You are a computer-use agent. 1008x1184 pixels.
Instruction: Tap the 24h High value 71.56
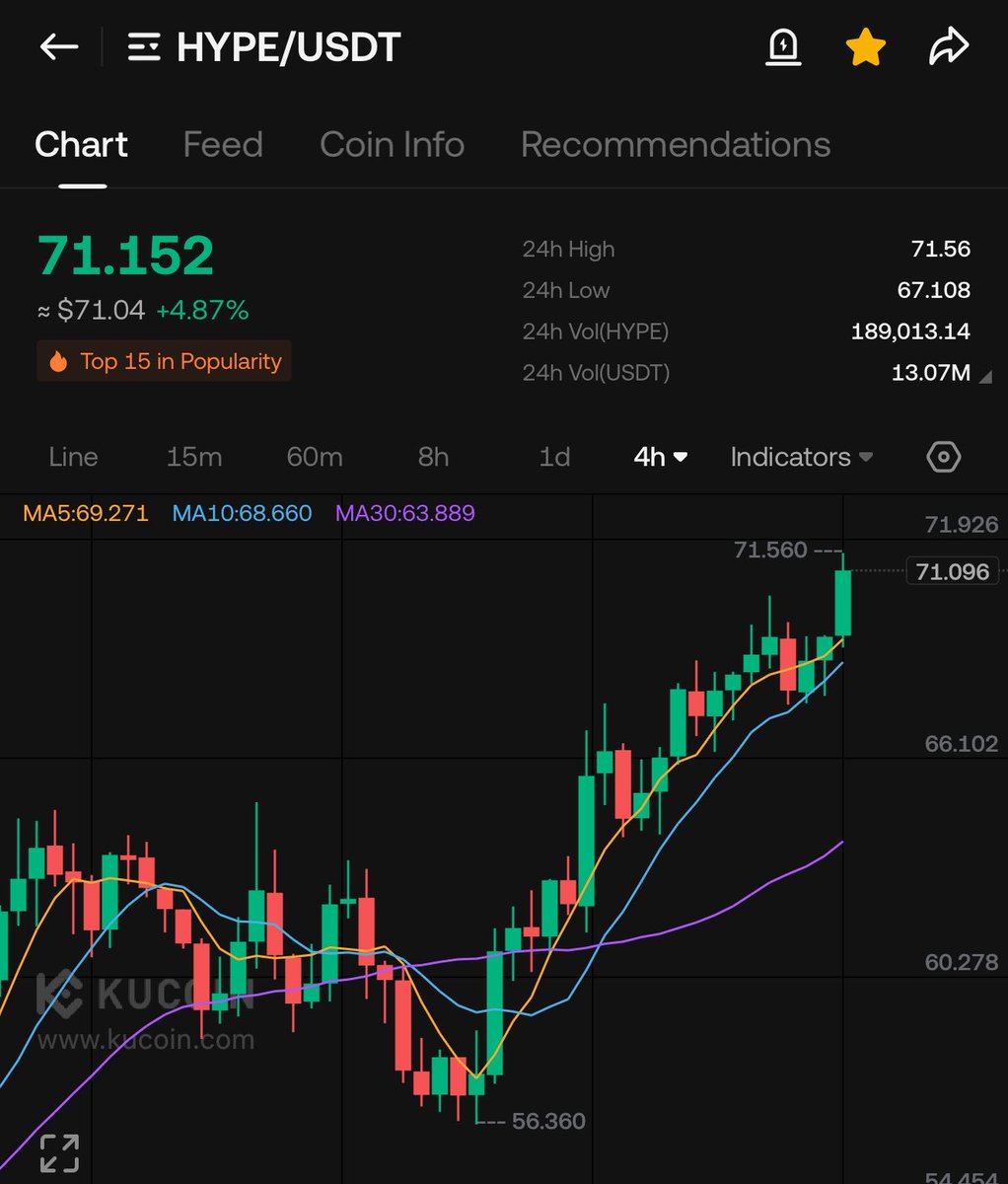point(941,249)
